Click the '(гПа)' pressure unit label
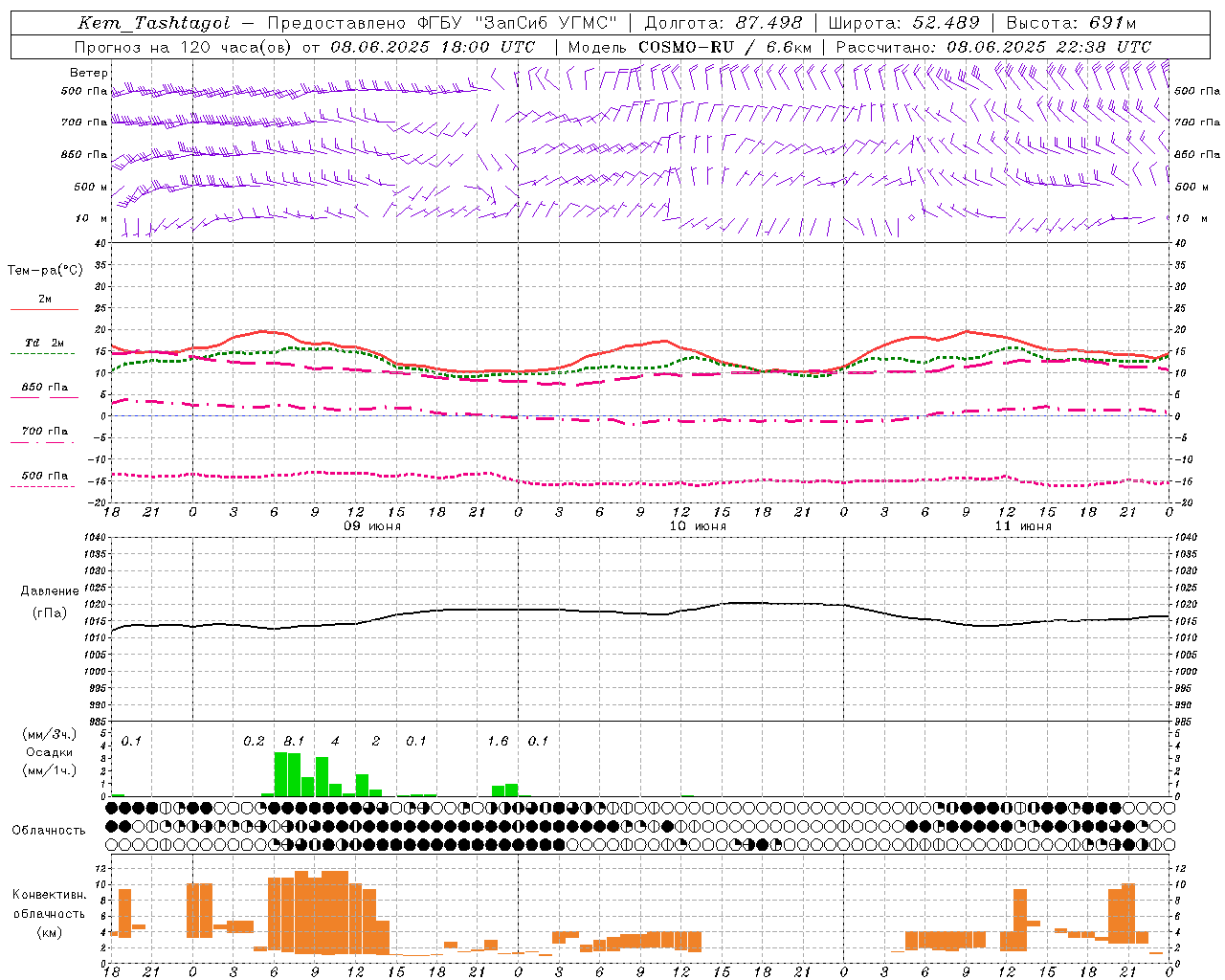The height and width of the screenshot is (980, 1225). click(50, 613)
